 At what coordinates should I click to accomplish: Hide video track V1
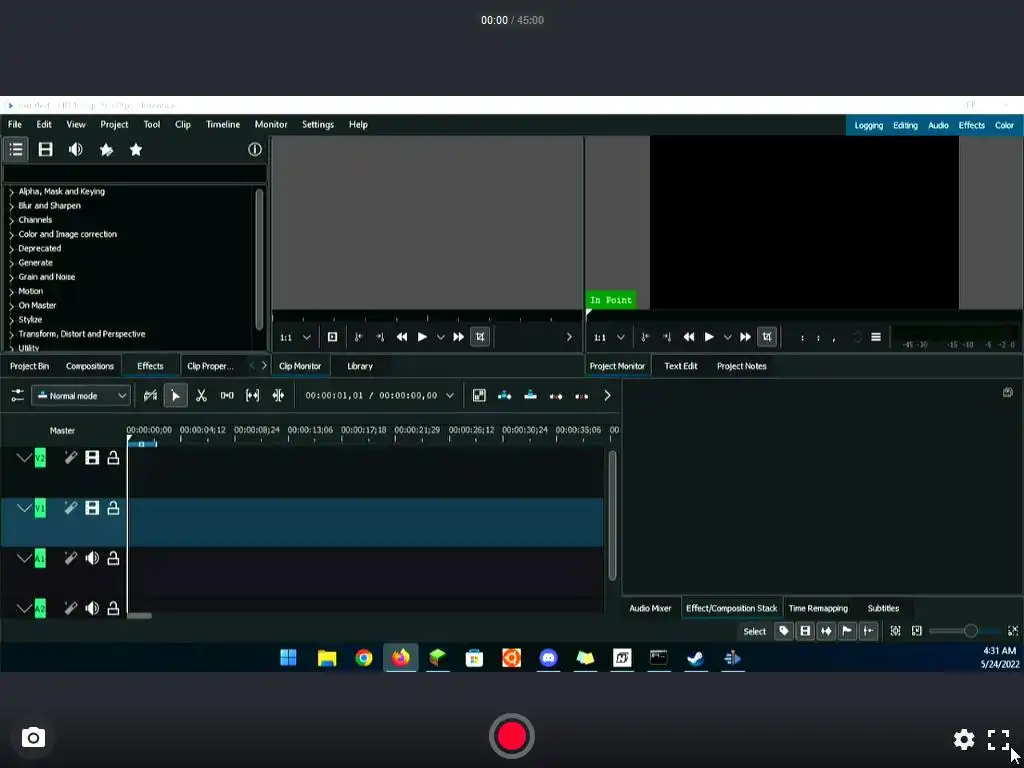pyautogui.click(x=92, y=508)
